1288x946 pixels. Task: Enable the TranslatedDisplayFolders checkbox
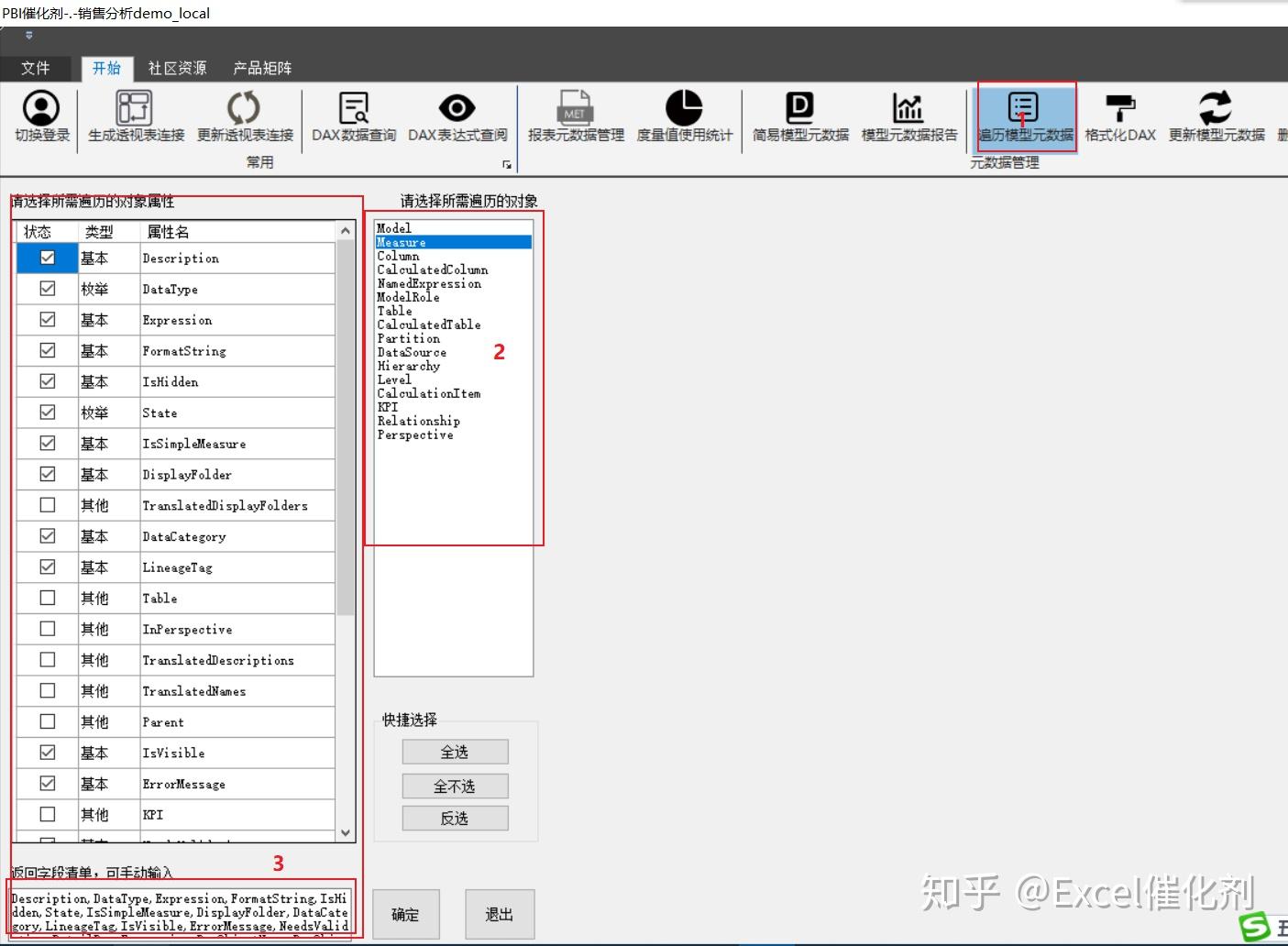[x=46, y=504]
